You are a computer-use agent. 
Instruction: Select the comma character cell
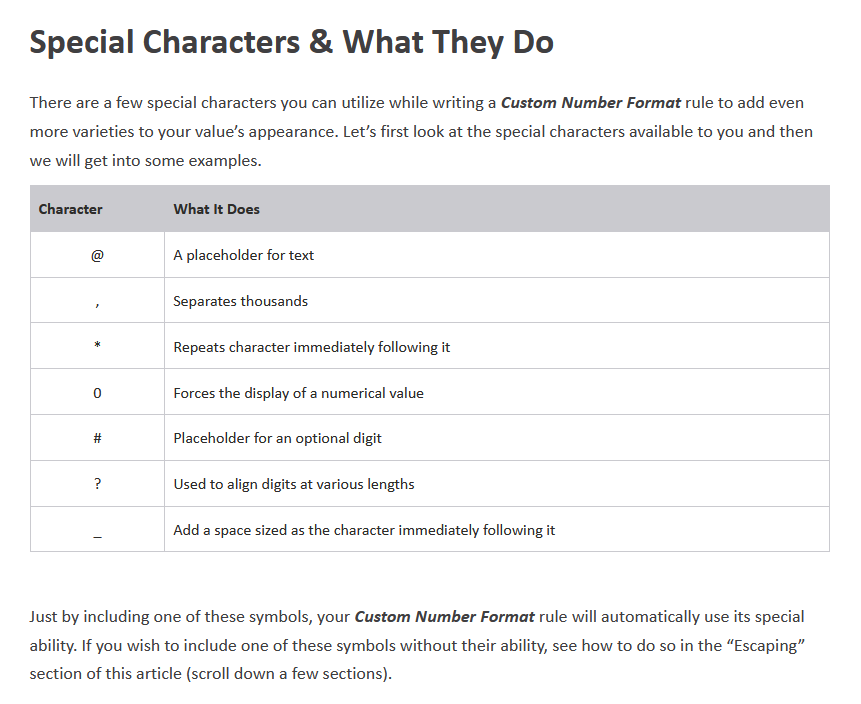coord(97,301)
